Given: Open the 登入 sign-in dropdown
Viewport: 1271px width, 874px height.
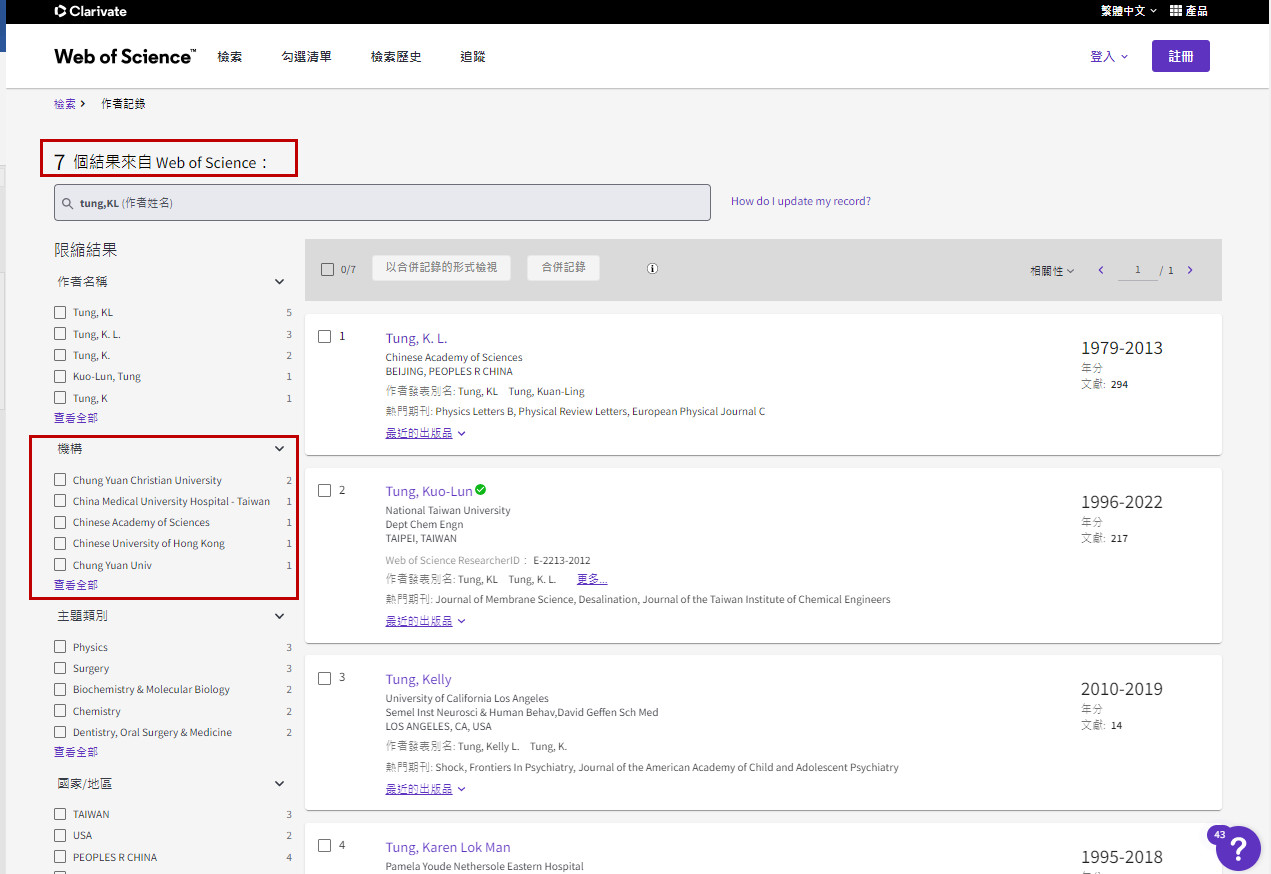Looking at the screenshot, I should pos(1109,57).
